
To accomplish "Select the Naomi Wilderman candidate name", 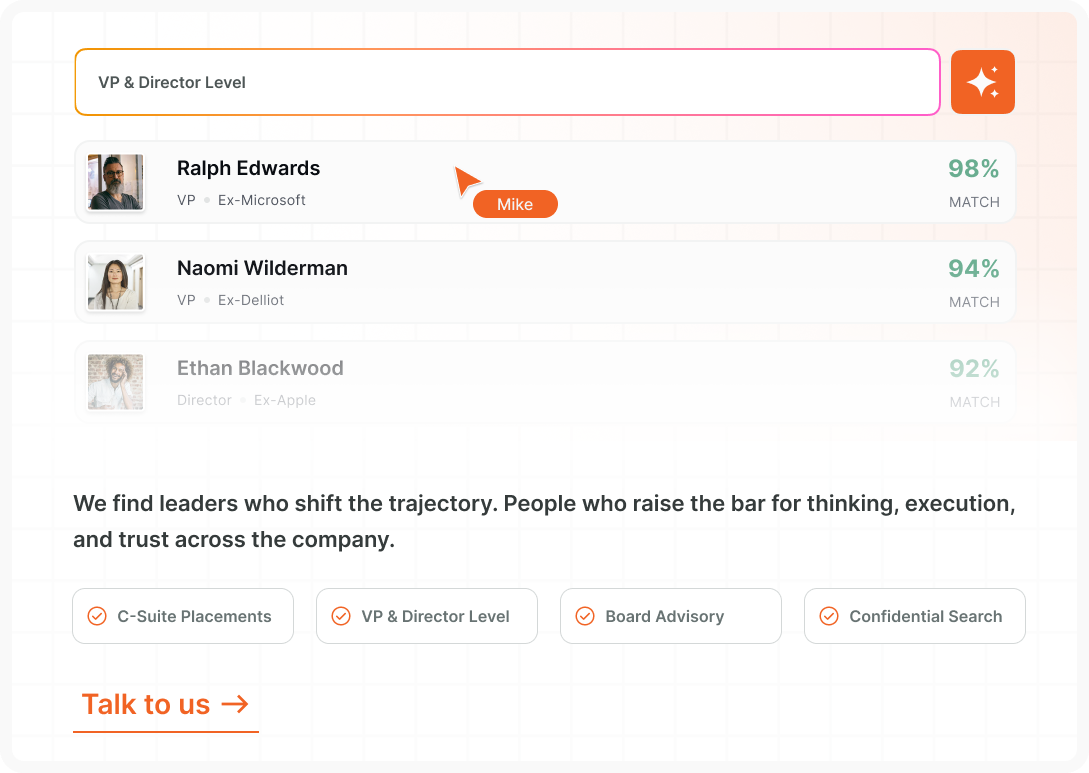I will point(262,268).
